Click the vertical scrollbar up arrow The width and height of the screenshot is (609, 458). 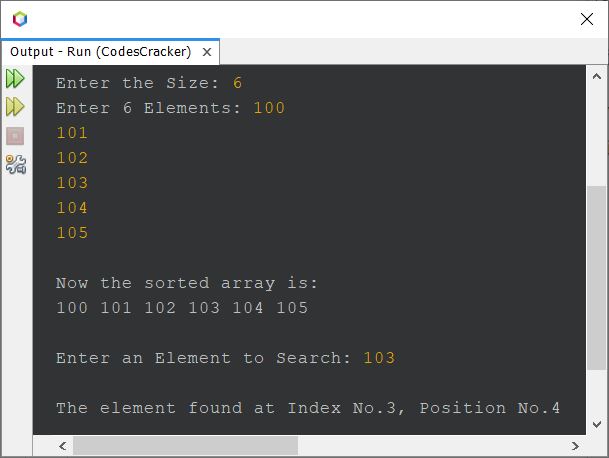pos(597,77)
